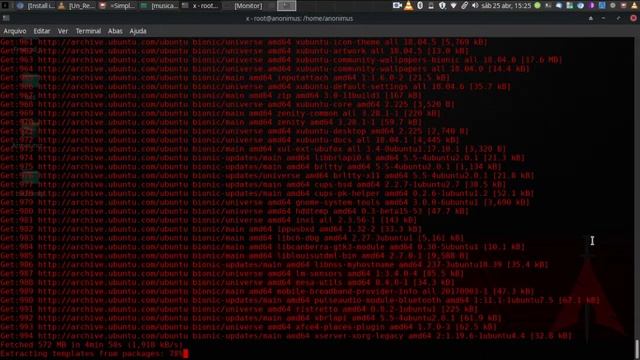Screen dimensions: 640x360
Task: Select the x - root... taskbar window
Action: pyautogui.click(x=201, y=6)
